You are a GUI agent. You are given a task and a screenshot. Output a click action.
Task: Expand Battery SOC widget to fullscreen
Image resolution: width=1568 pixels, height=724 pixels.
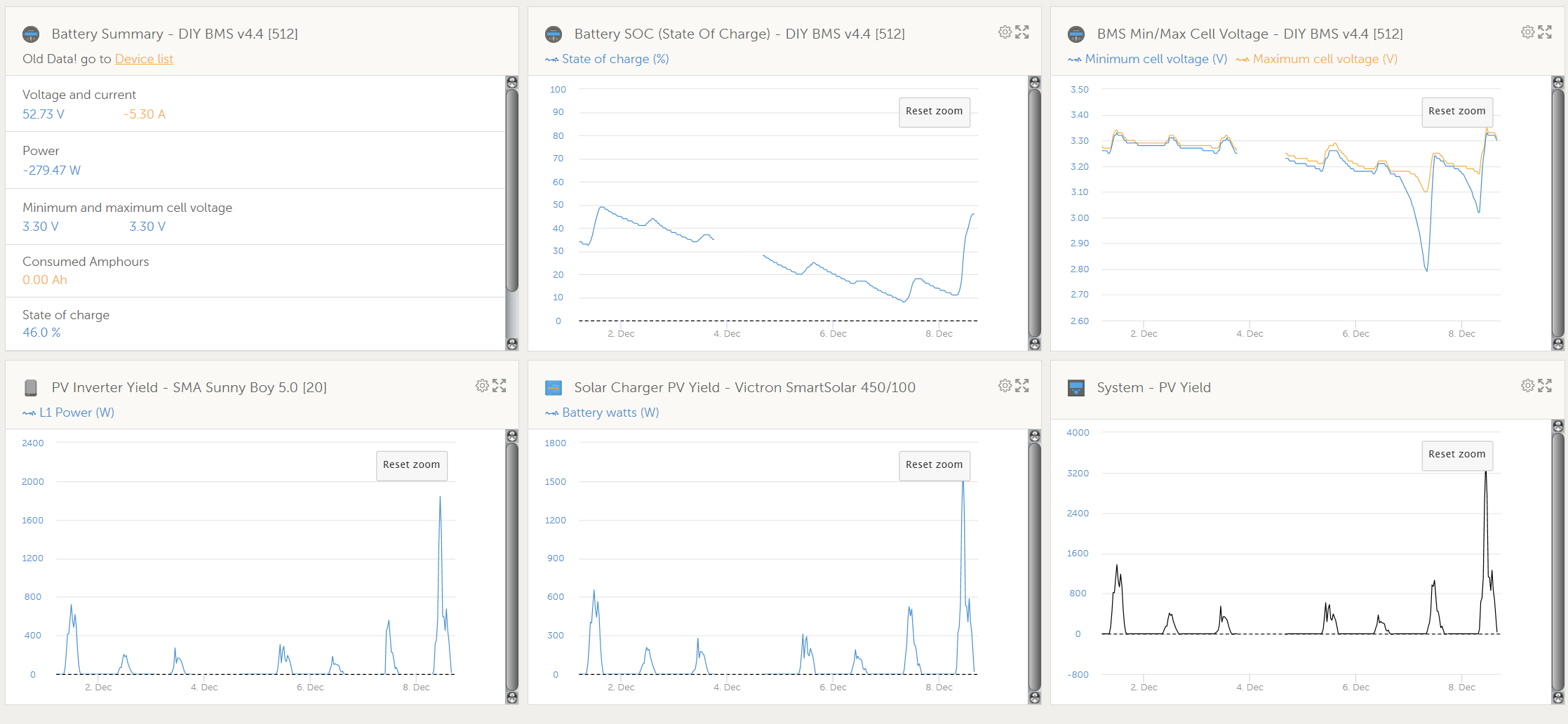(x=1022, y=32)
